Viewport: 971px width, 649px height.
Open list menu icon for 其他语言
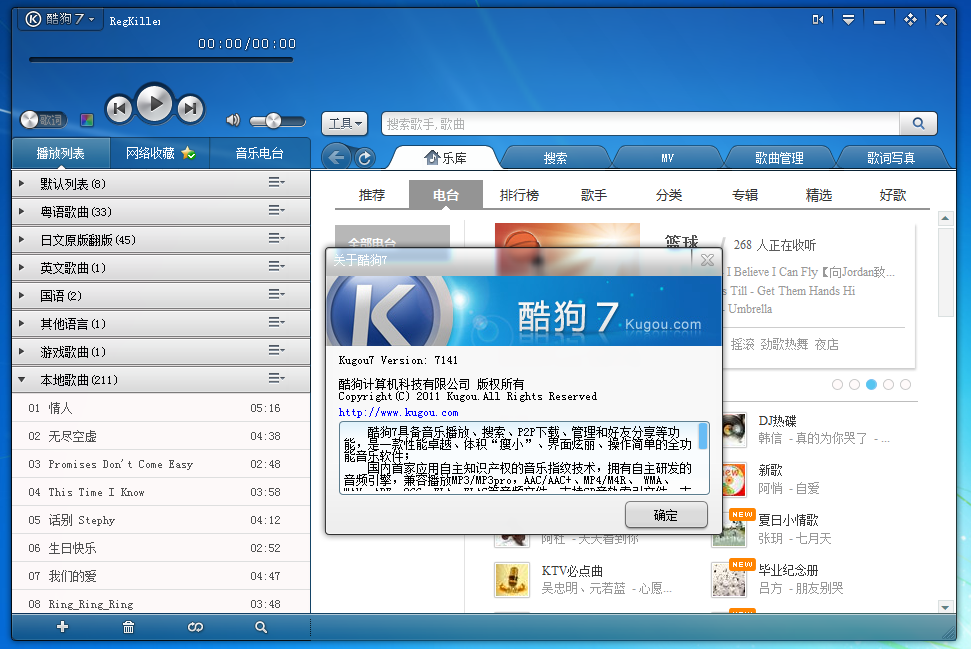click(276, 322)
